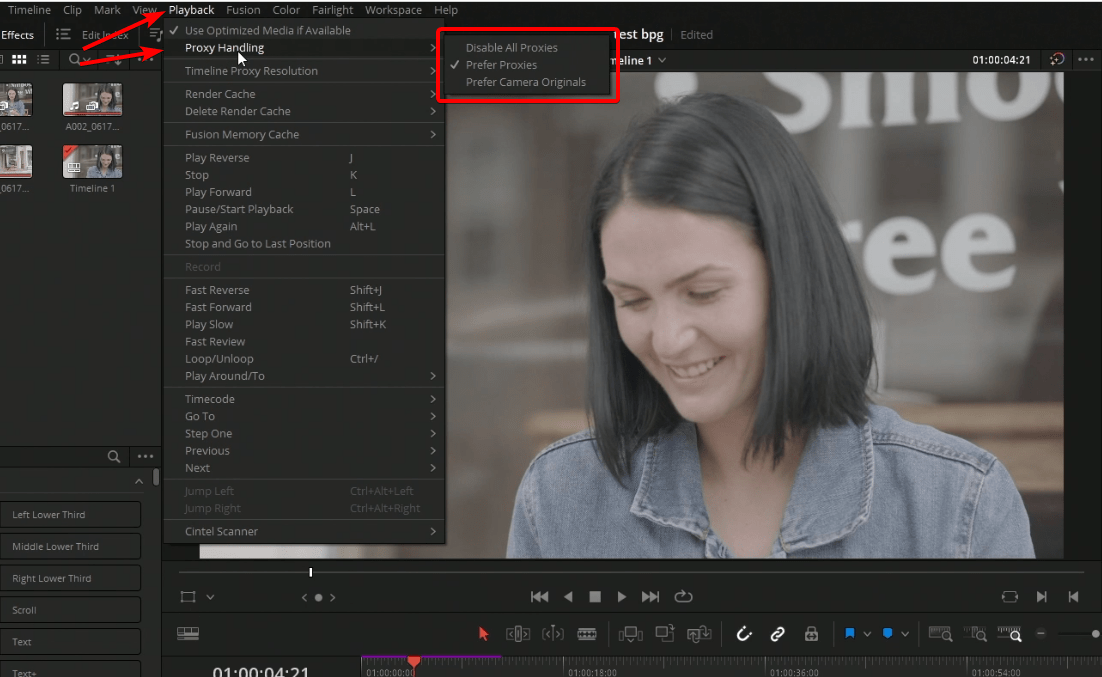The height and width of the screenshot is (677, 1102).
Task: Expand the flag color chevron
Action: click(x=866, y=634)
